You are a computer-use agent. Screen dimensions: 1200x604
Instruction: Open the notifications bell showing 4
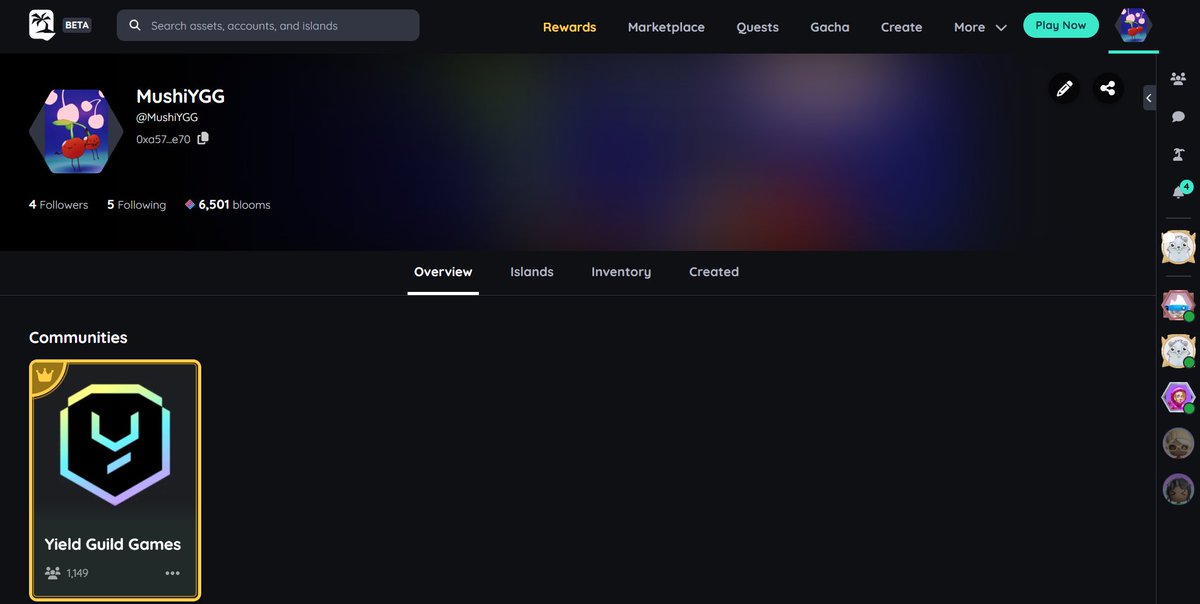pyautogui.click(x=1180, y=191)
